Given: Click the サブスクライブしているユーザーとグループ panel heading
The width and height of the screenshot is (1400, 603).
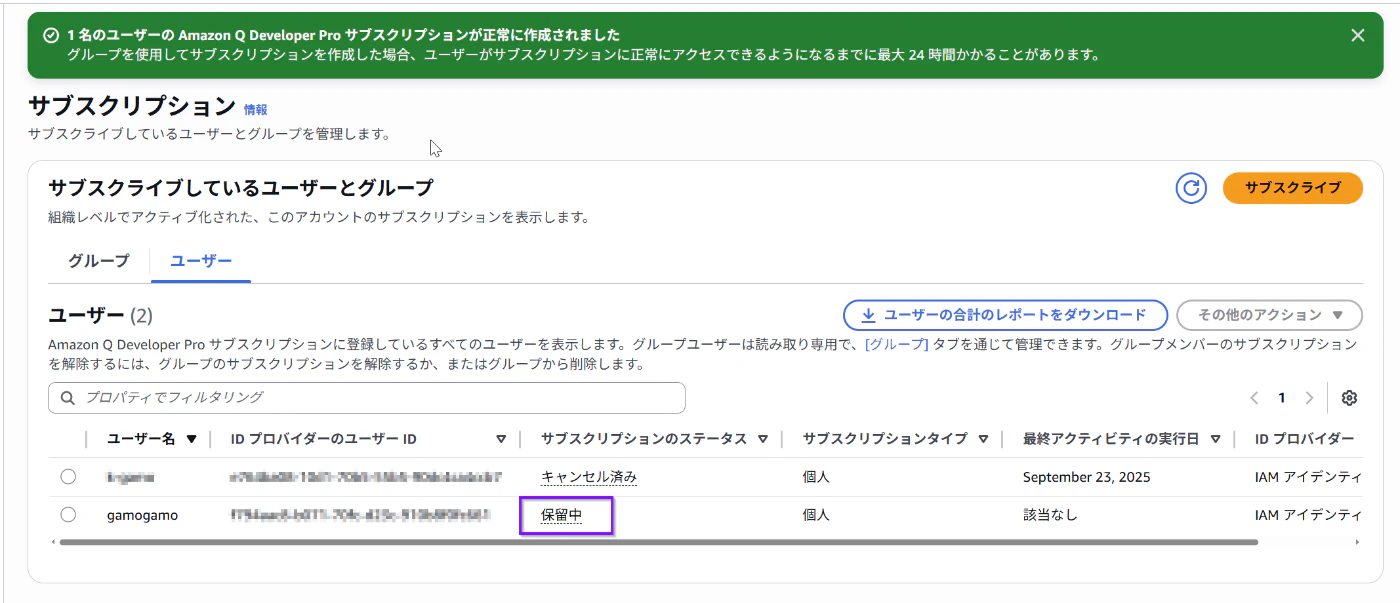Looking at the screenshot, I should (x=241, y=188).
